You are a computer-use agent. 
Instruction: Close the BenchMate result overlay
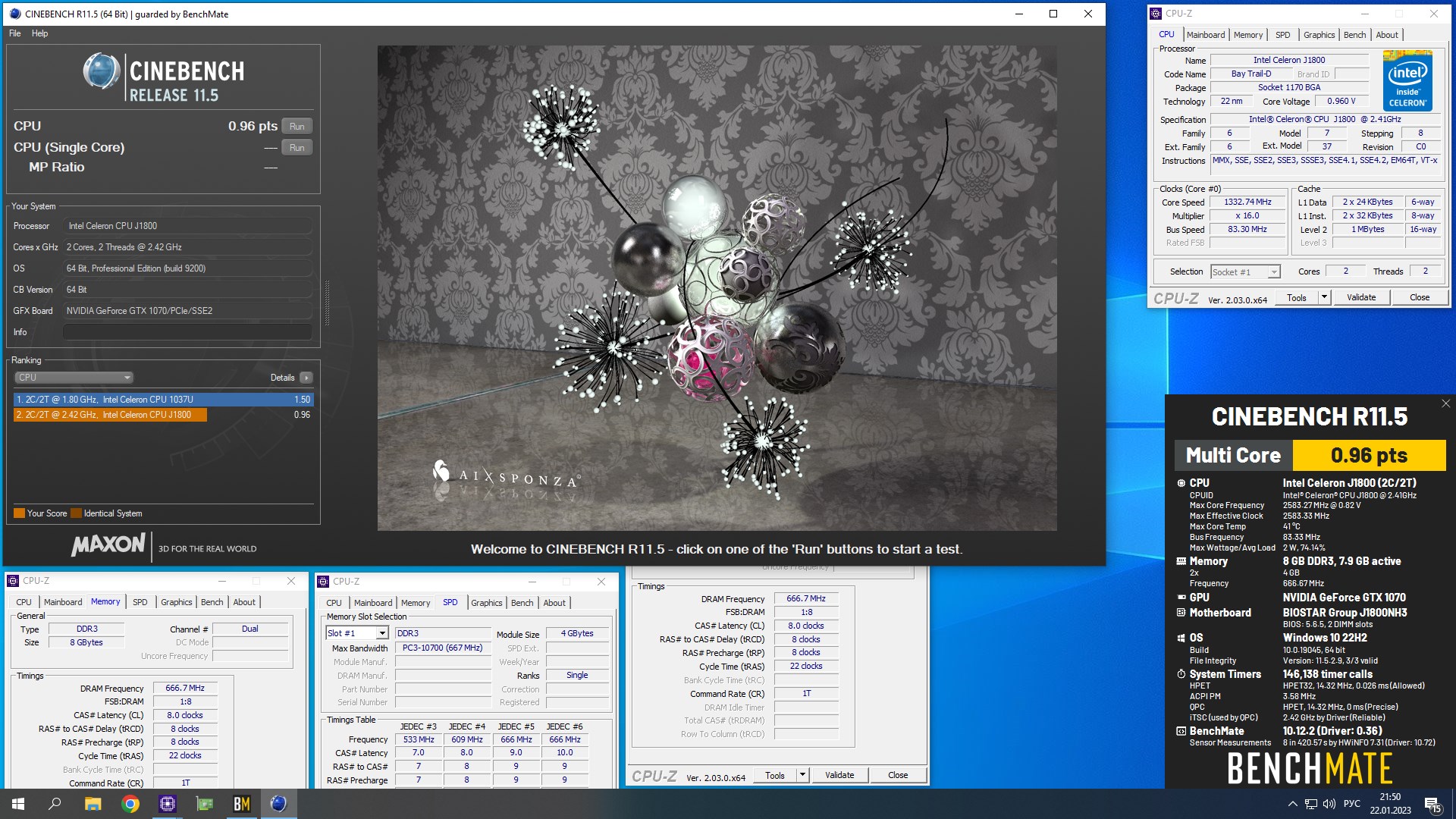coord(1445,403)
